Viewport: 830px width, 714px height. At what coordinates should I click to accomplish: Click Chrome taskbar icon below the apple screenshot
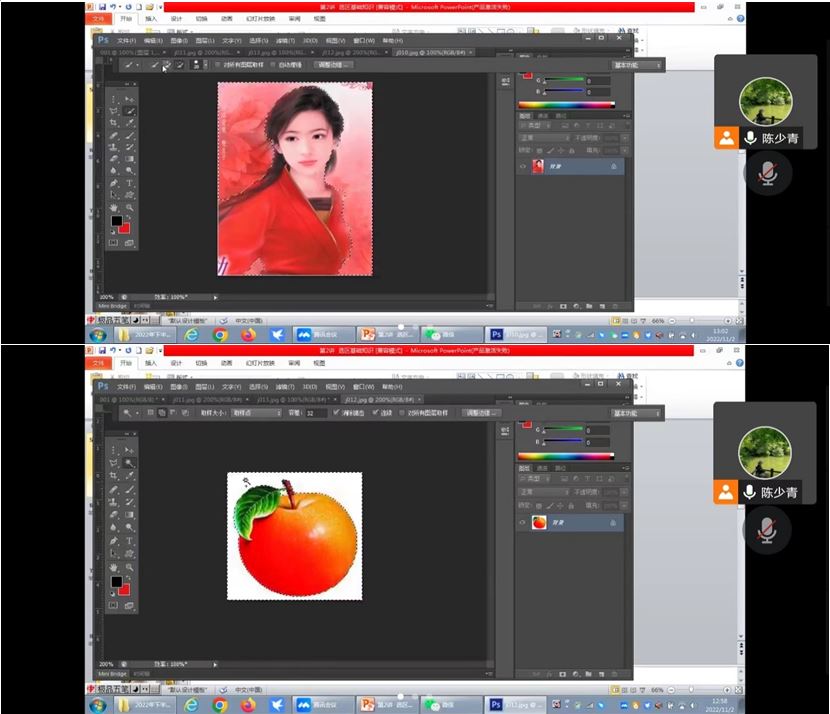pos(220,705)
